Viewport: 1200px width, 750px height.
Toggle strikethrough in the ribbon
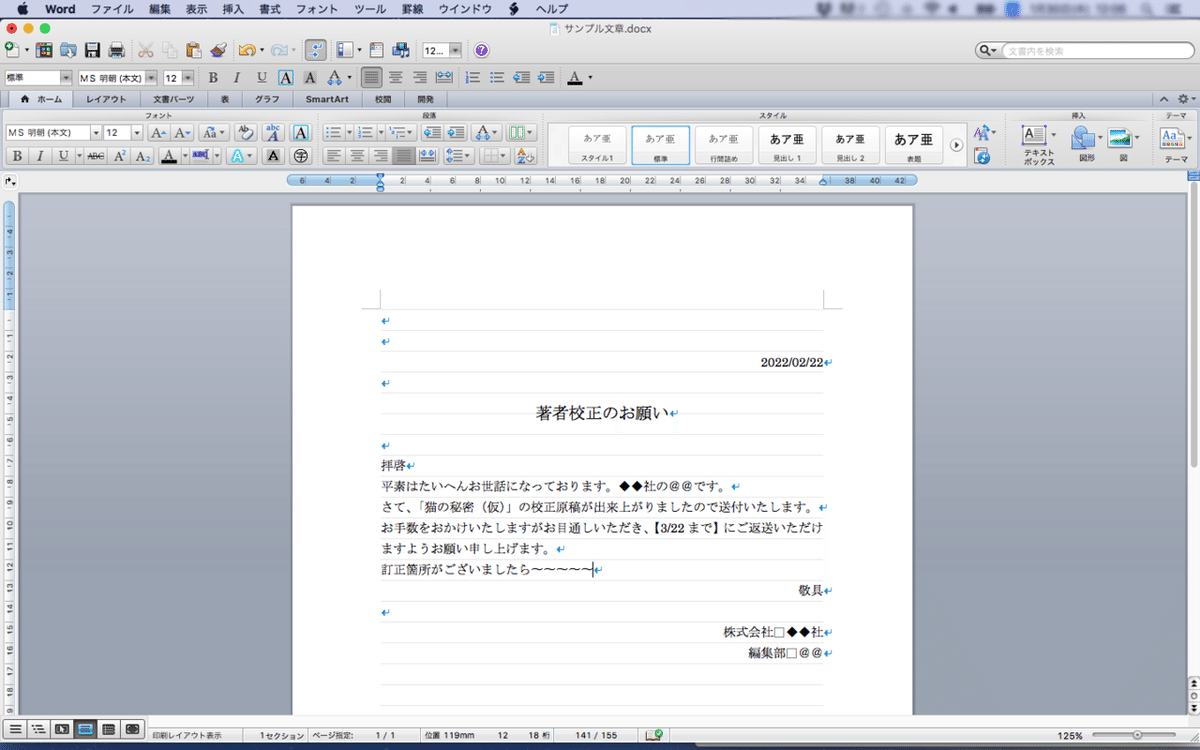coord(95,156)
